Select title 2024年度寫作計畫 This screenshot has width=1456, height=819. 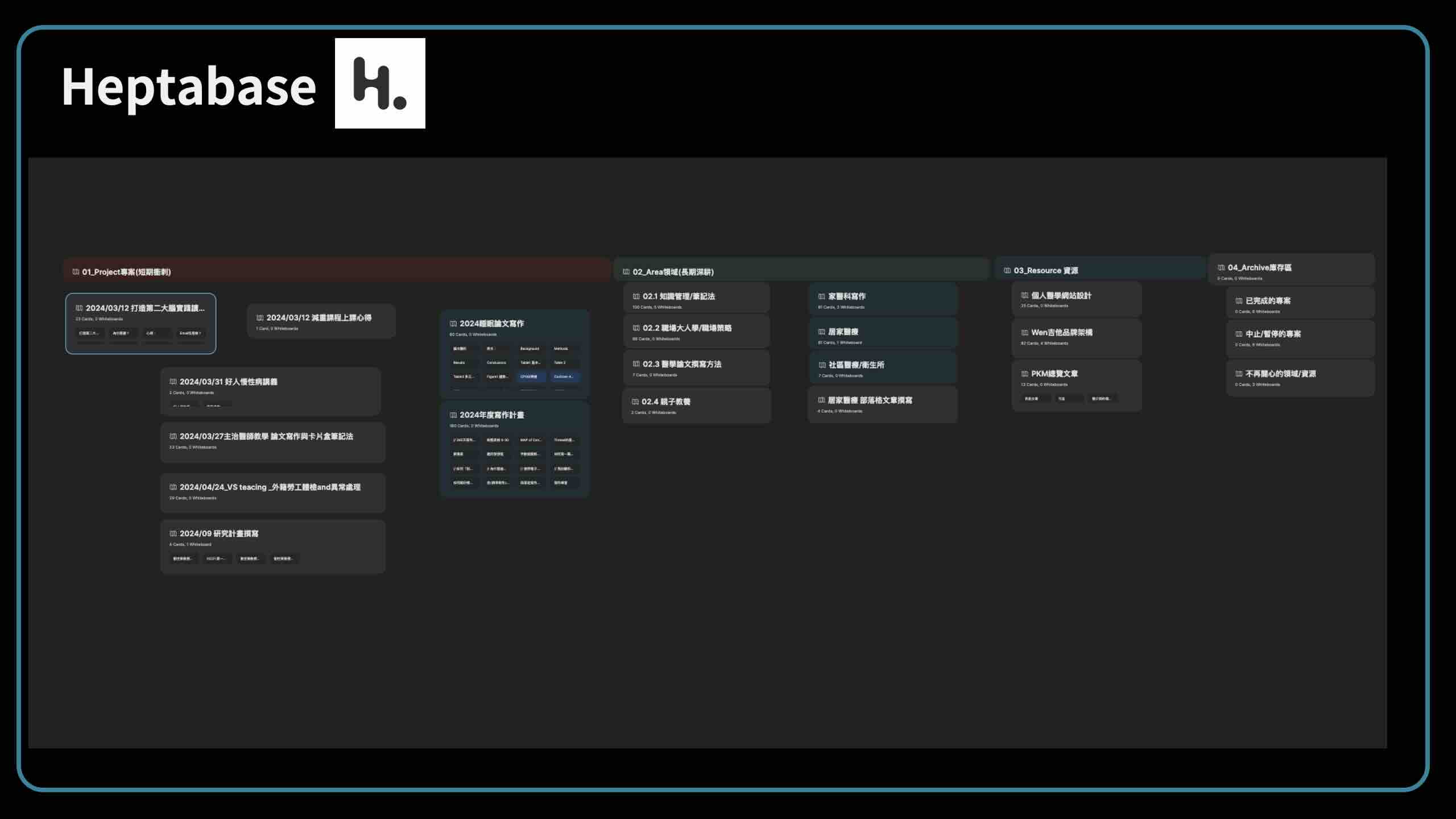[x=492, y=415]
